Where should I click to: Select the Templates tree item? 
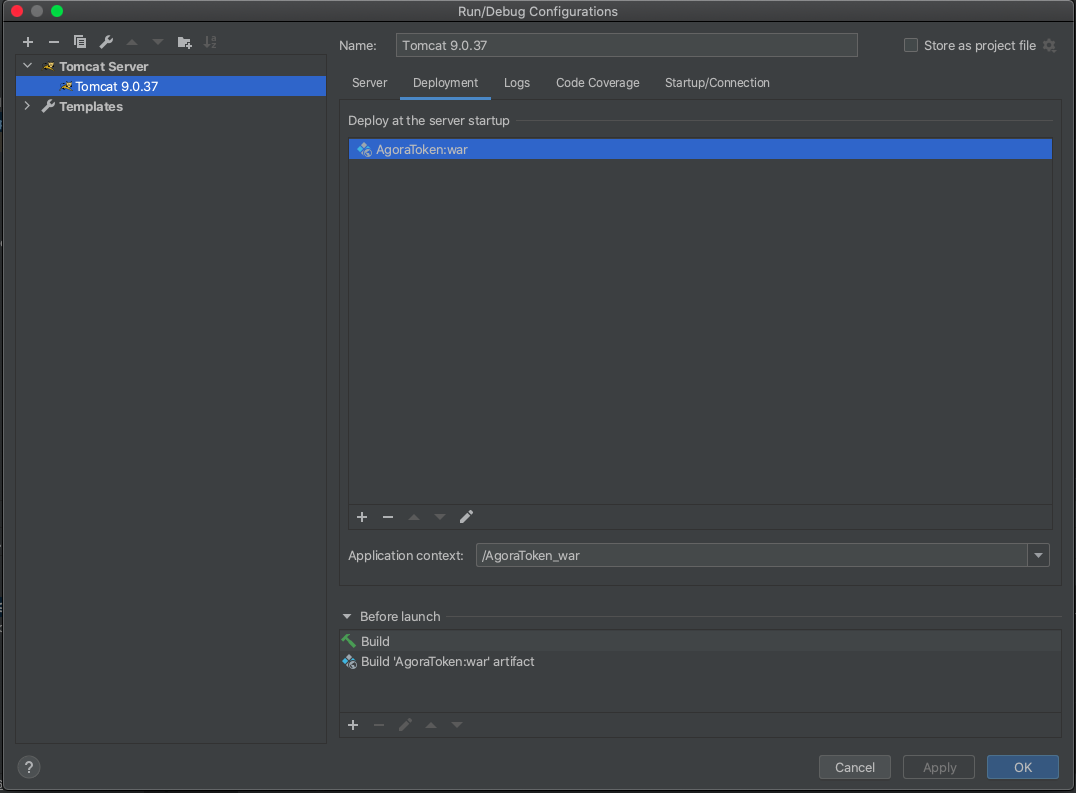pos(91,106)
